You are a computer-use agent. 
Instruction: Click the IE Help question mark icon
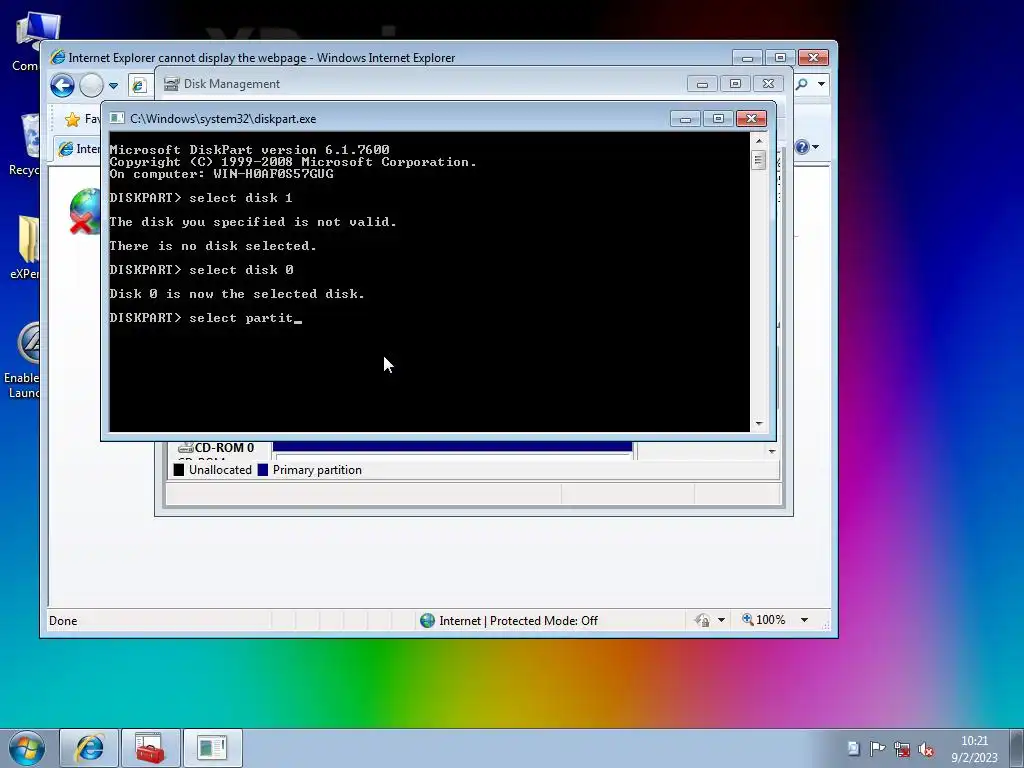pos(802,147)
